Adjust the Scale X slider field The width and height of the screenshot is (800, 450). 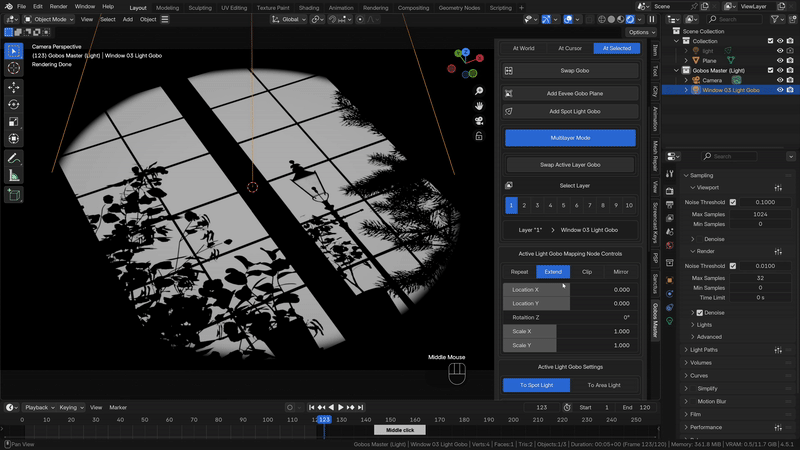(x=570, y=331)
